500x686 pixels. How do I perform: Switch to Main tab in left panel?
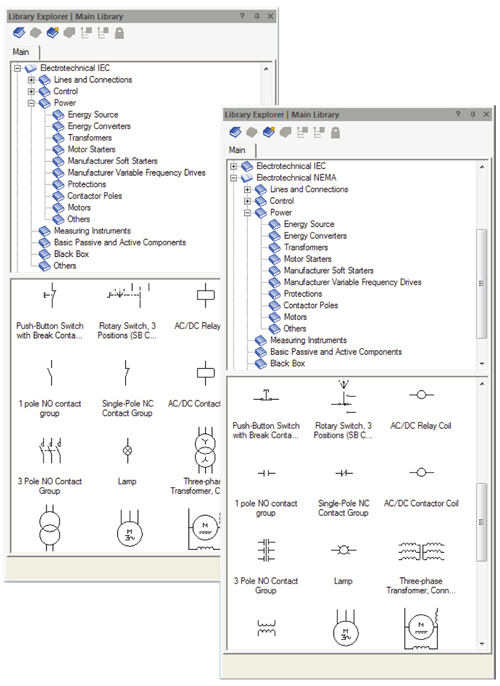point(21,52)
